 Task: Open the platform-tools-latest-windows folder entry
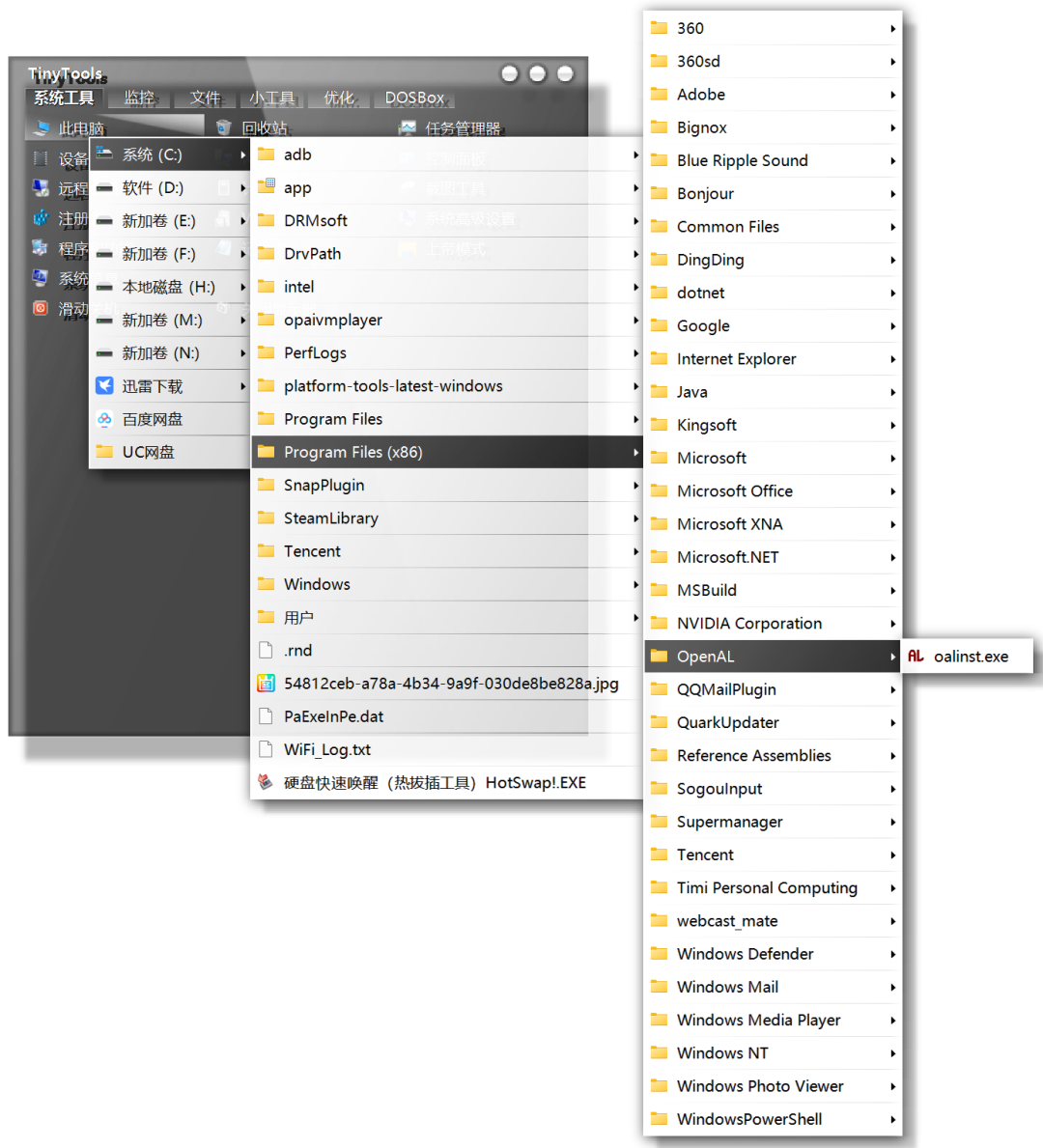447,386
